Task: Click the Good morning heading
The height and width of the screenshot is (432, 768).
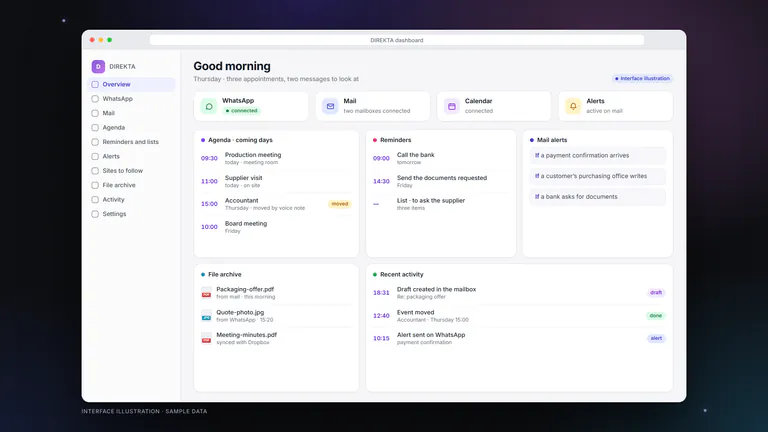Action: pyautogui.click(x=232, y=66)
